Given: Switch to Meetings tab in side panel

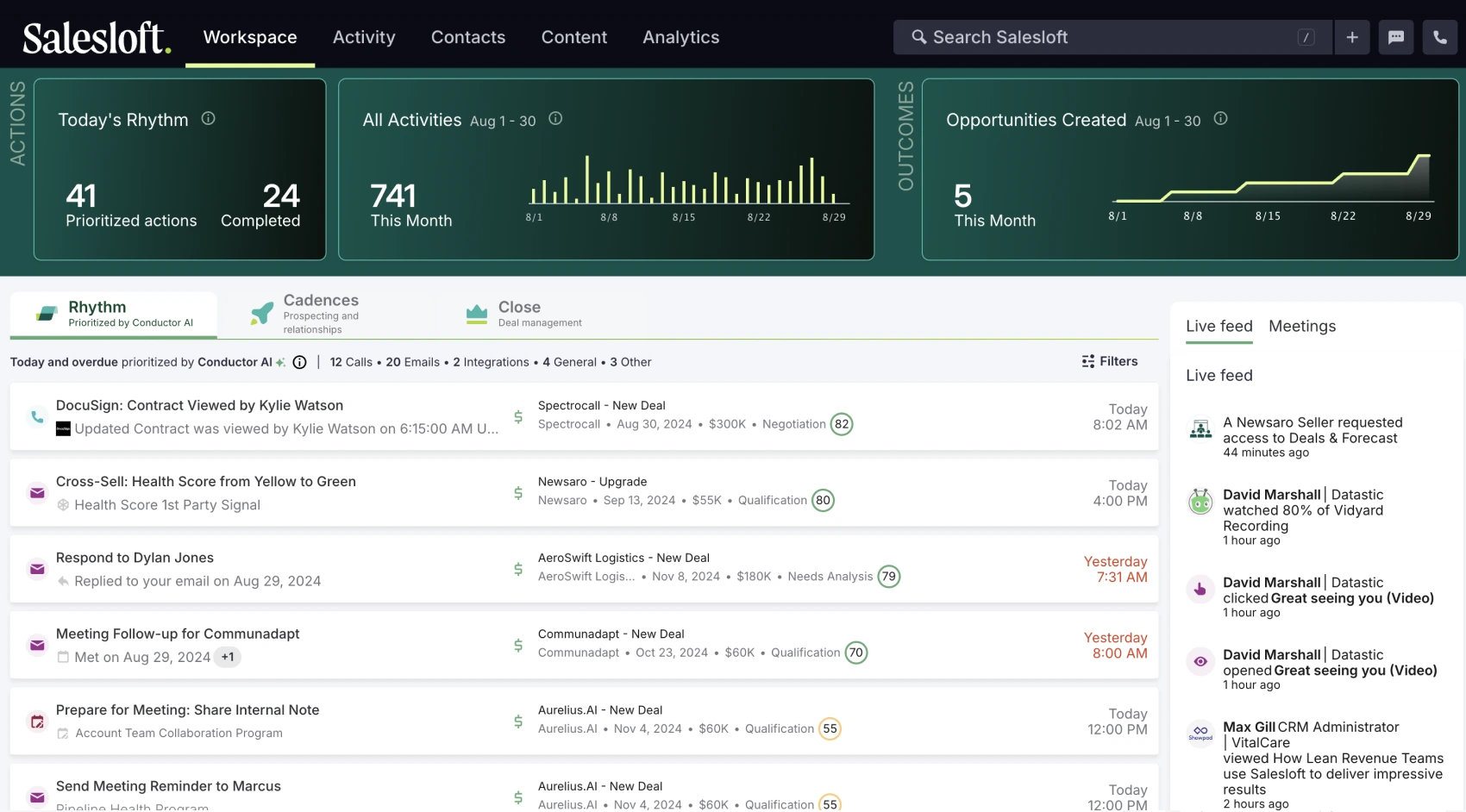Looking at the screenshot, I should pyautogui.click(x=1302, y=326).
